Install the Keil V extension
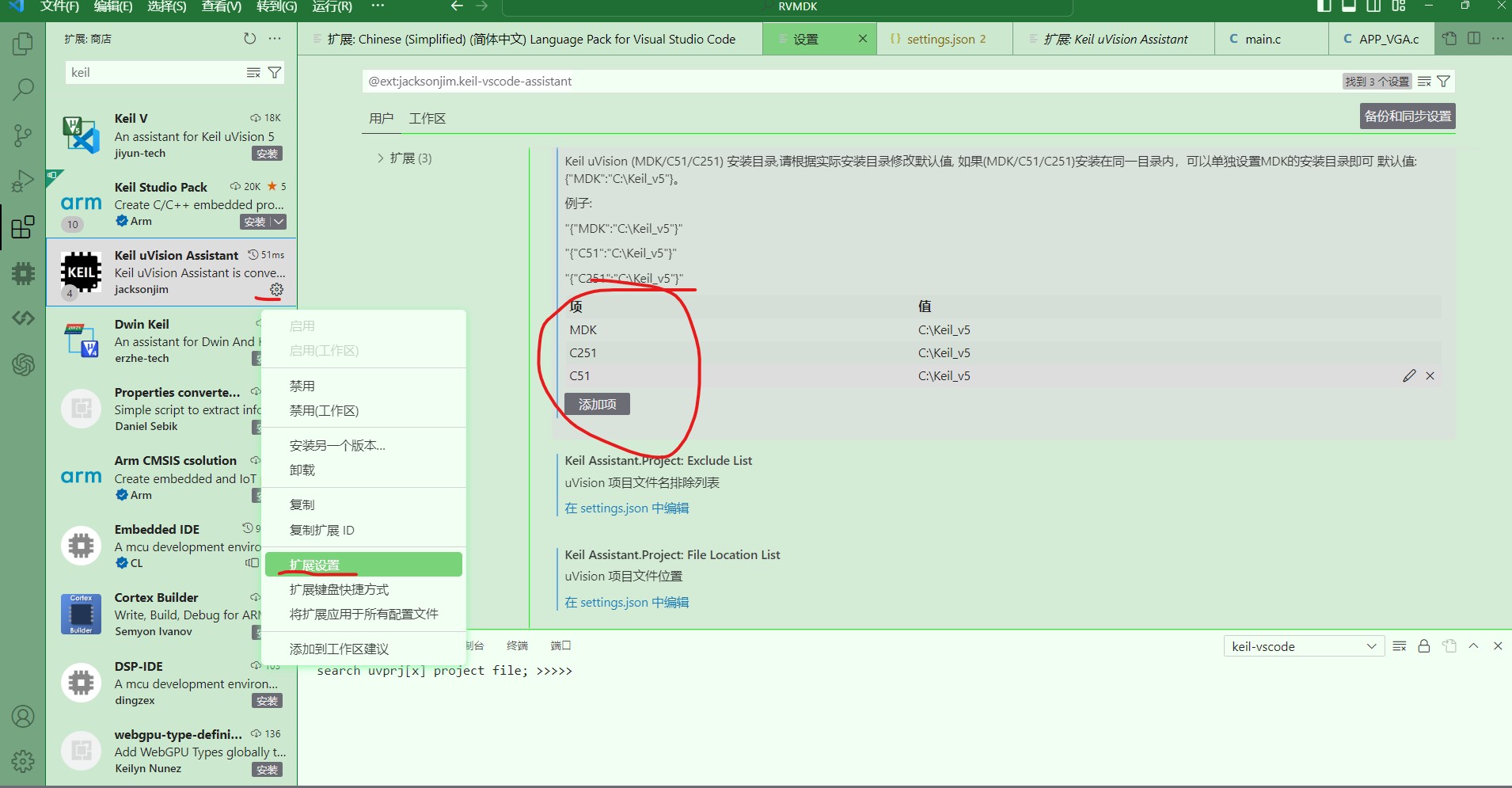 267,154
